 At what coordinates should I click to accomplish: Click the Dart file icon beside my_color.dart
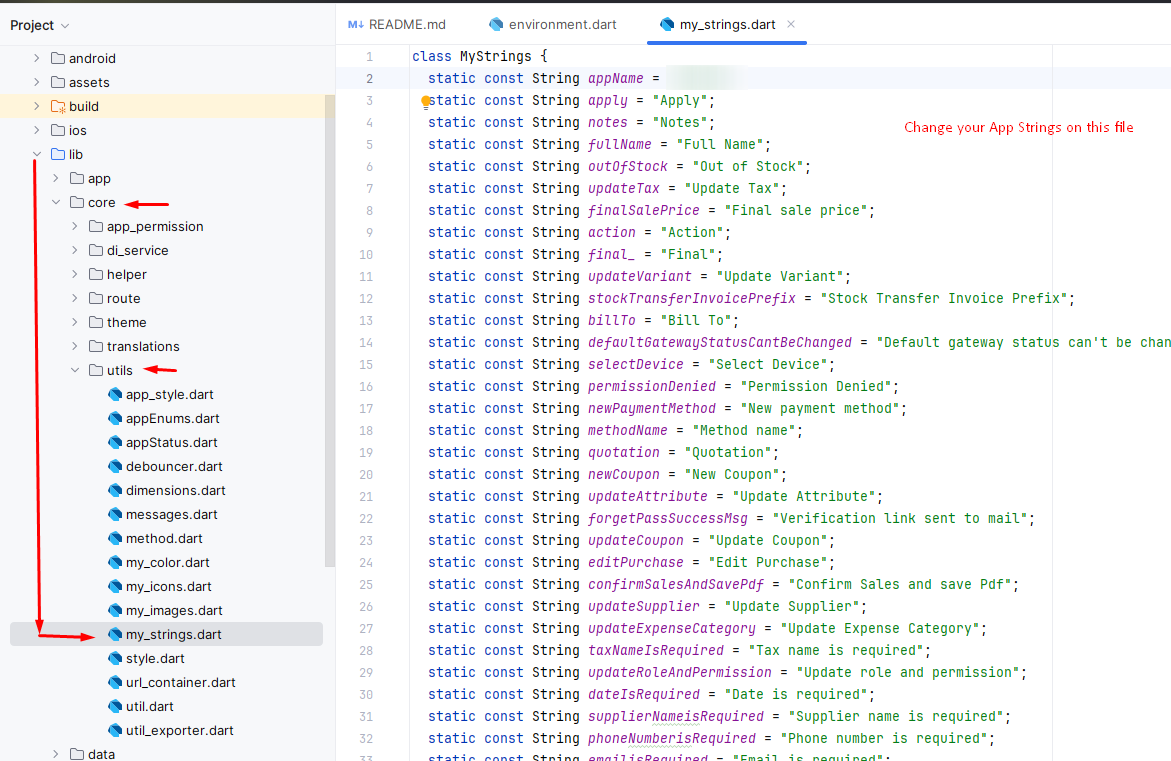click(115, 562)
